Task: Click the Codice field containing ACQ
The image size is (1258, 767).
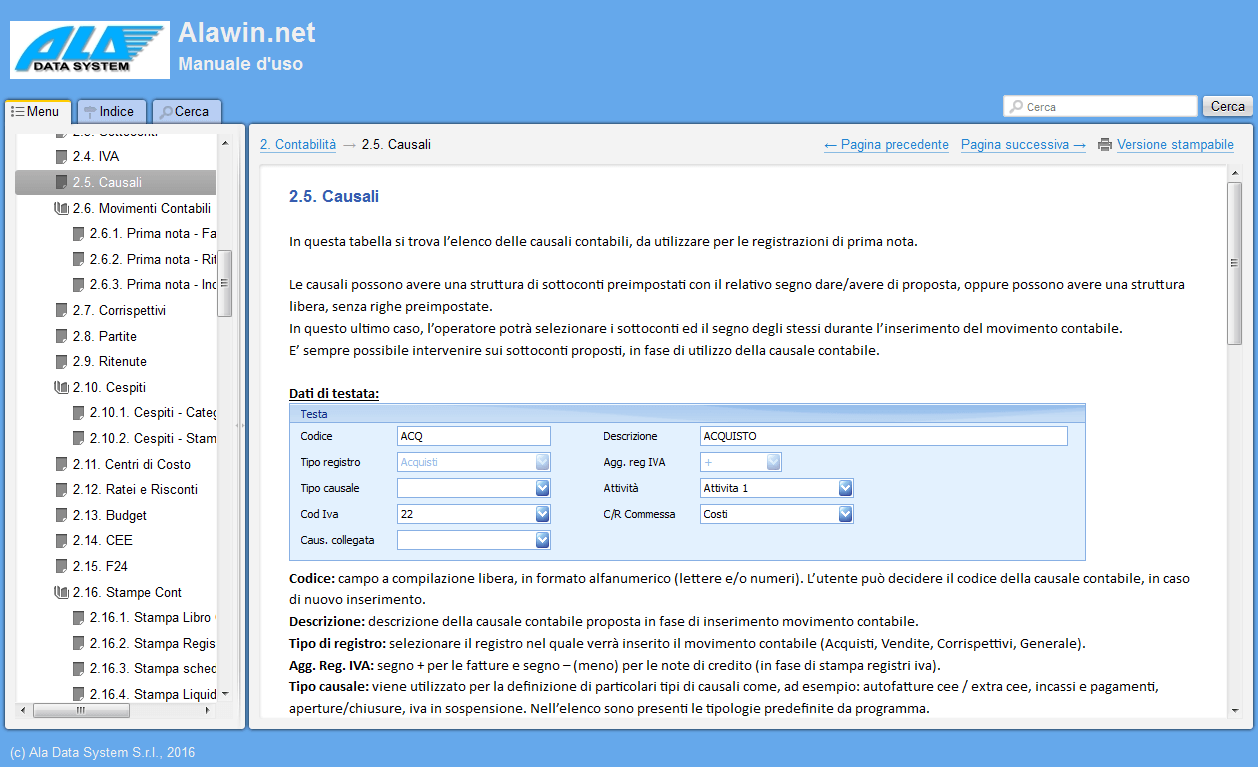Action: click(474, 436)
